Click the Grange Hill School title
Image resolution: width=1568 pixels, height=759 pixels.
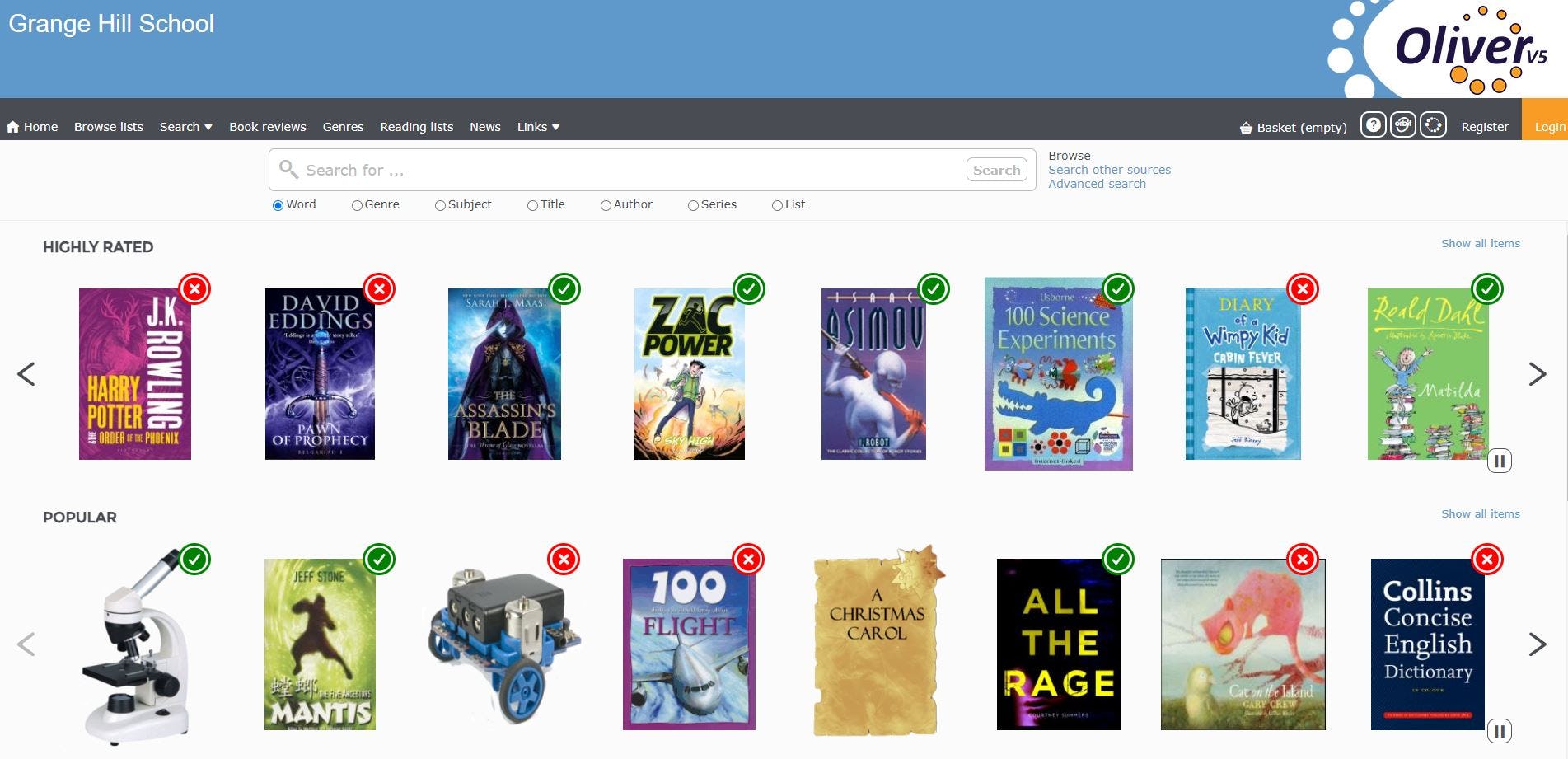111,24
